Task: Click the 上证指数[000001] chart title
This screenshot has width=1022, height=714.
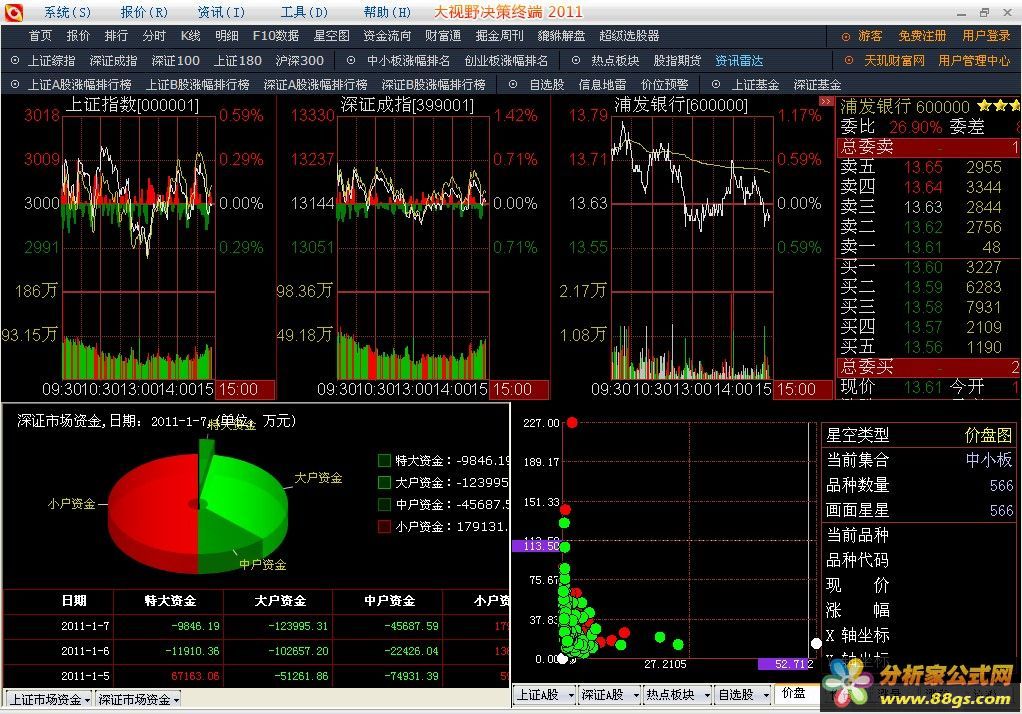Action: (132, 105)
